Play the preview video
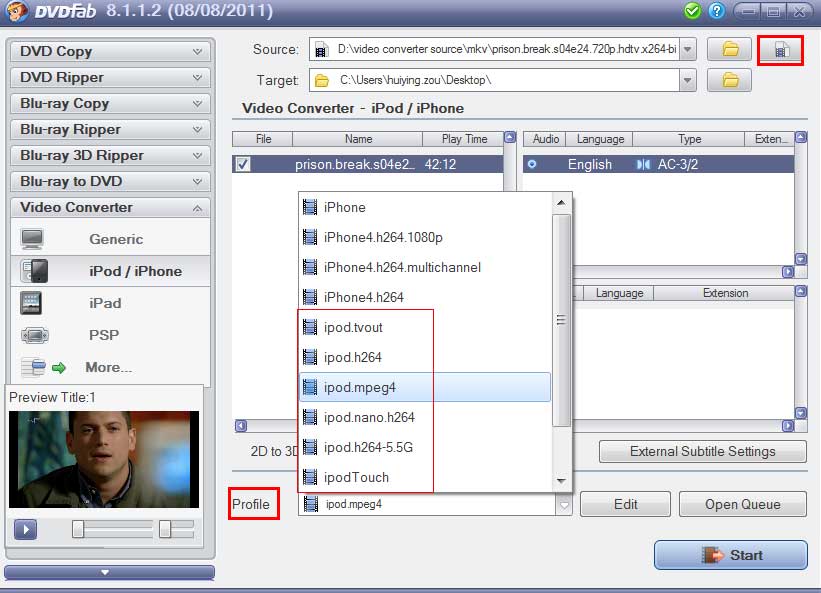This screenshot has height=593, width=821. tap(26, 530)
